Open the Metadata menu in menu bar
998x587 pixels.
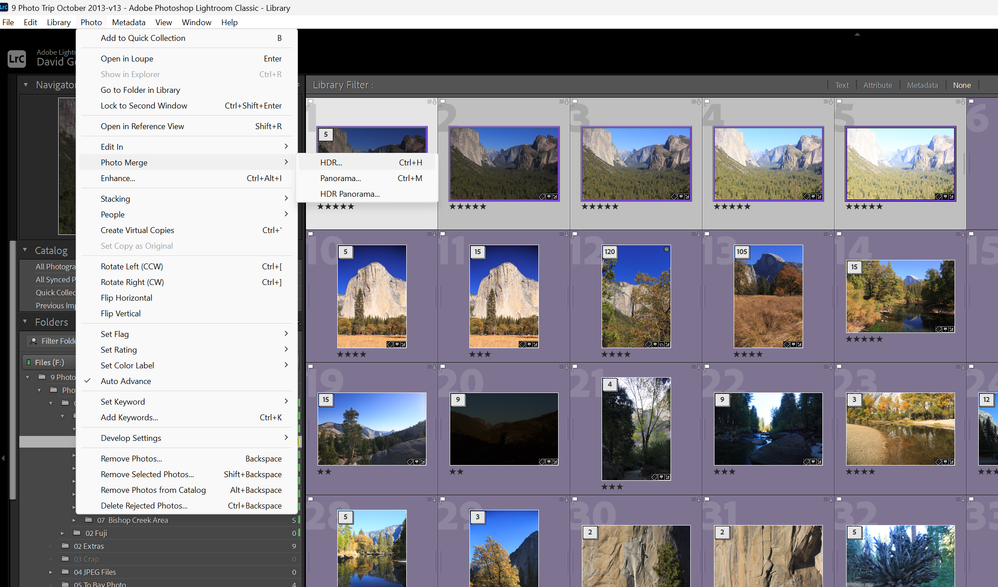128,22
